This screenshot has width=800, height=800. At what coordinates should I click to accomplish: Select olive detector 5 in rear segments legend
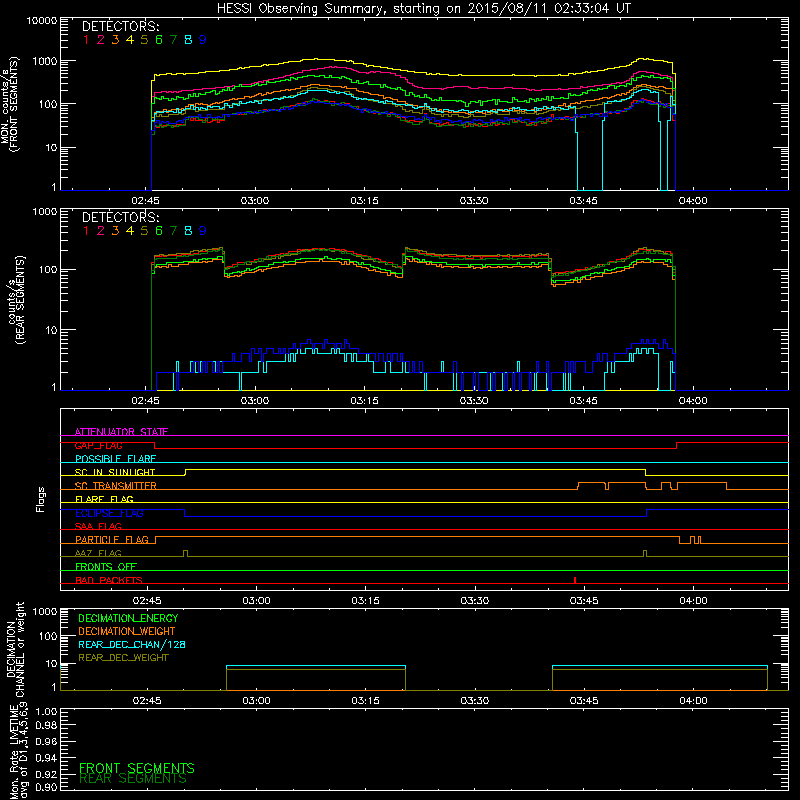click(x=144, y=231)
